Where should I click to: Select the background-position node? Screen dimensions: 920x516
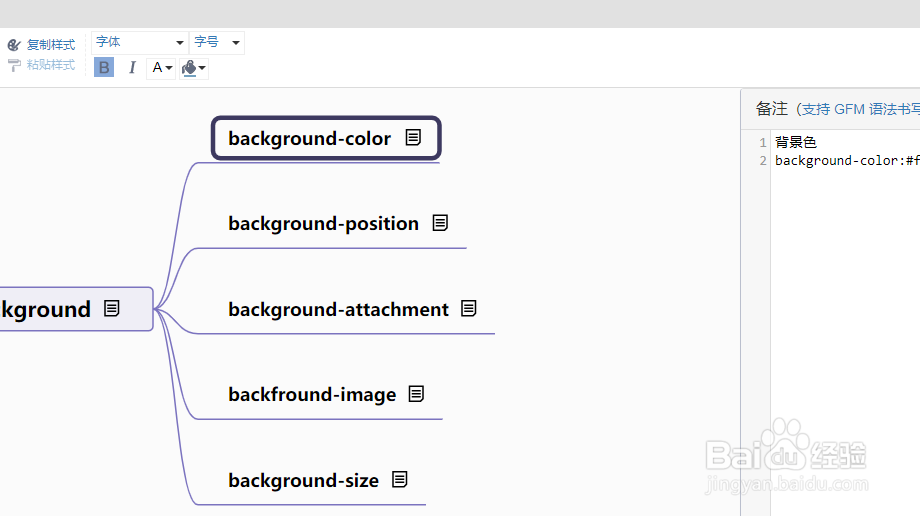(x=323, y=223)
